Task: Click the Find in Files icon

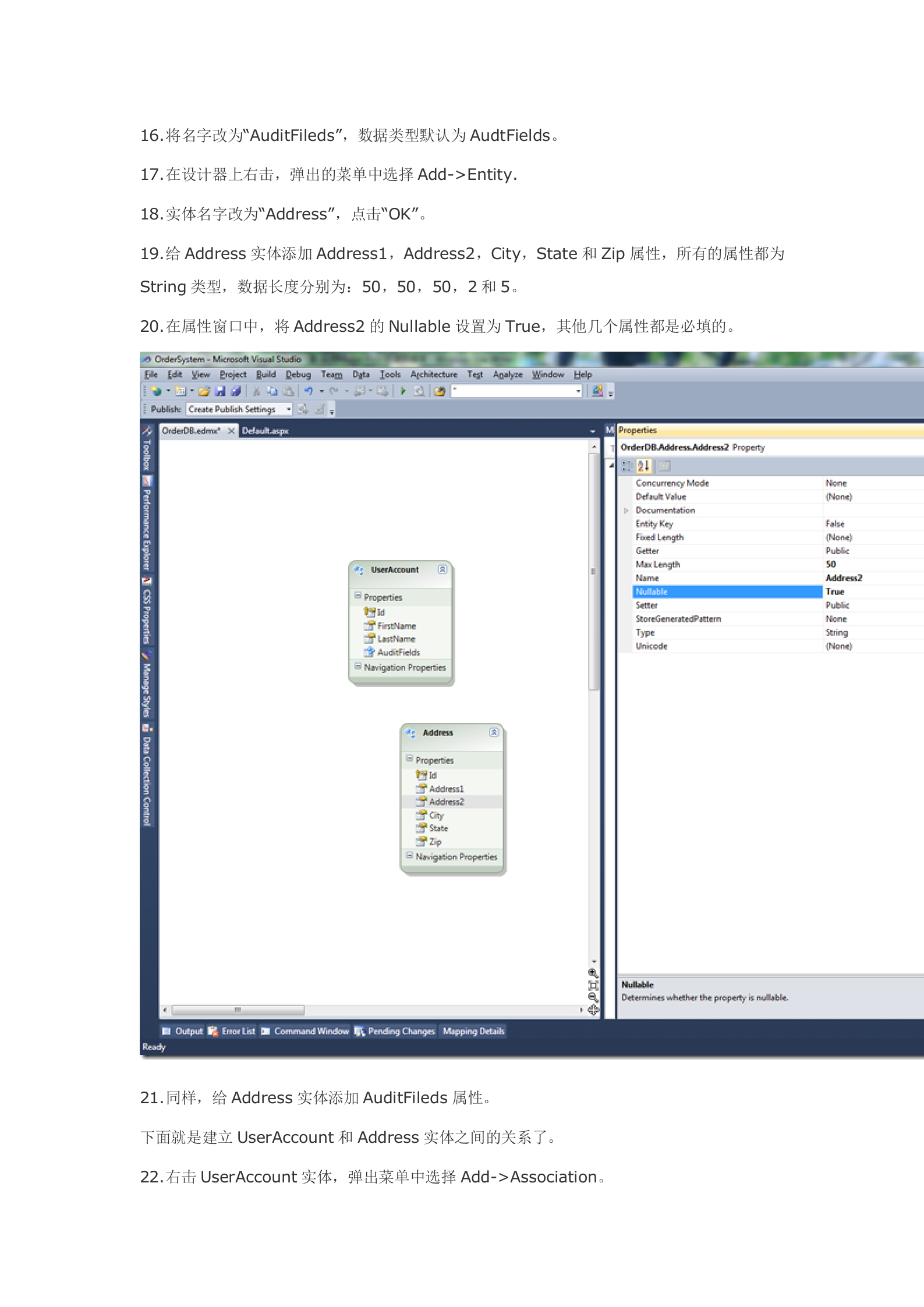Action: [440, 391]
